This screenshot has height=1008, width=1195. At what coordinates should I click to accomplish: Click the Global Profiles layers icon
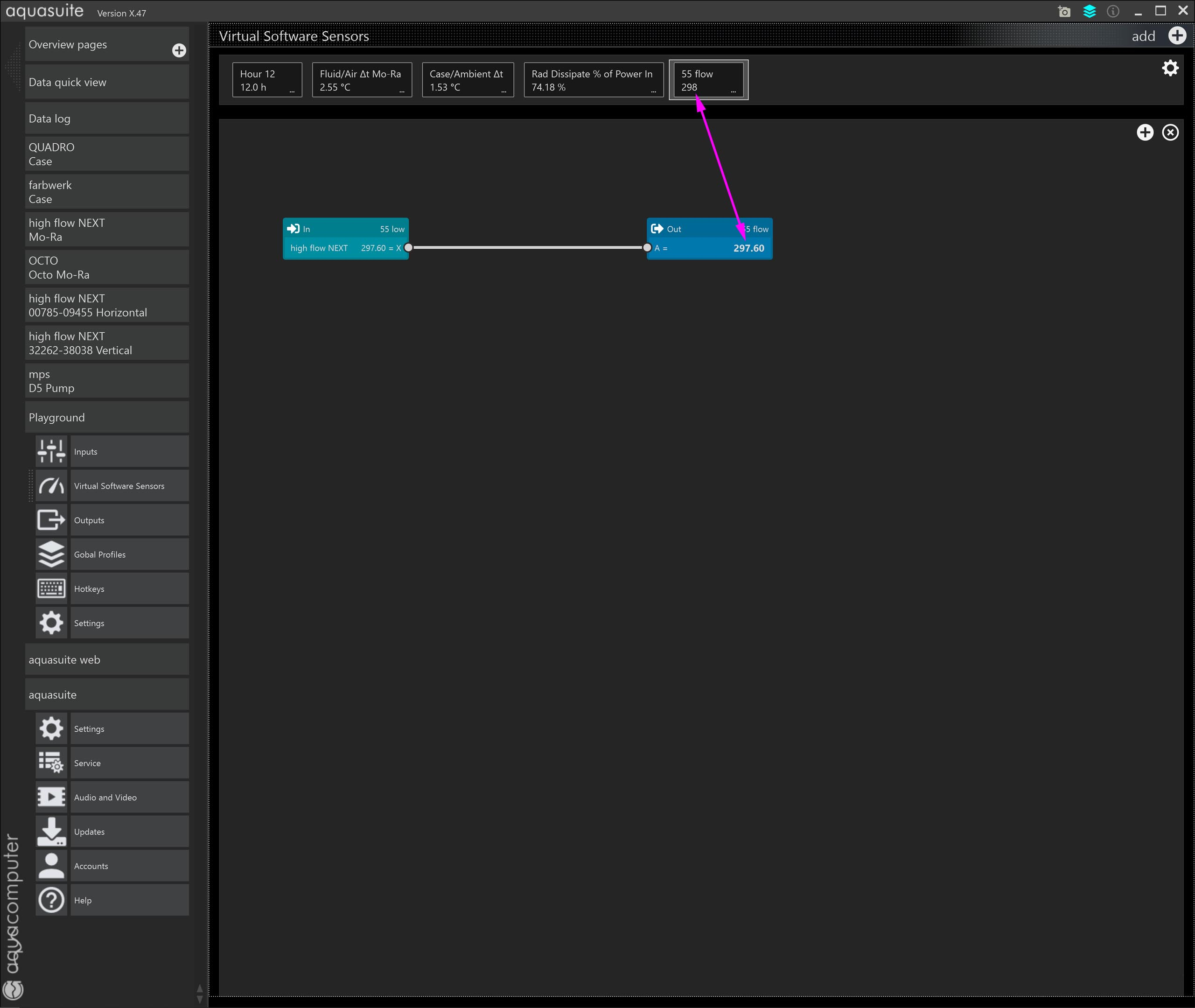click(x=51, y=554)
